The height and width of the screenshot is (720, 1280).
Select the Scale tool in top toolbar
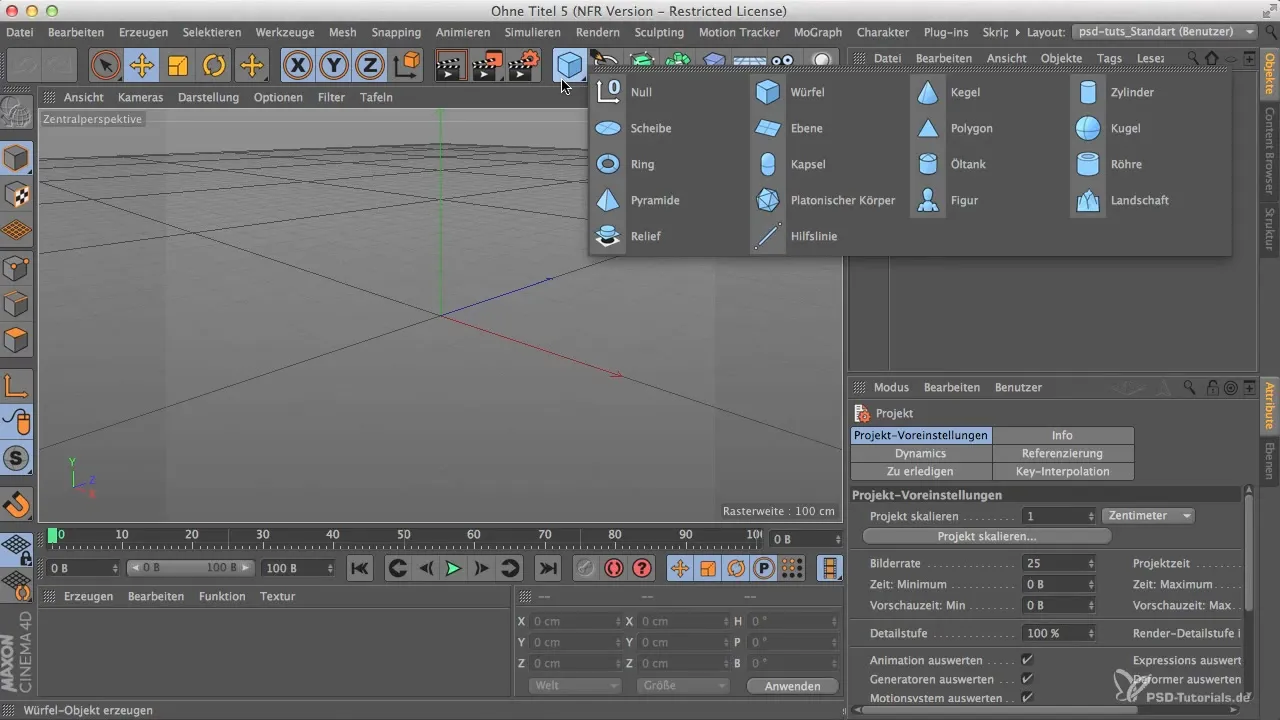point(178,66)
